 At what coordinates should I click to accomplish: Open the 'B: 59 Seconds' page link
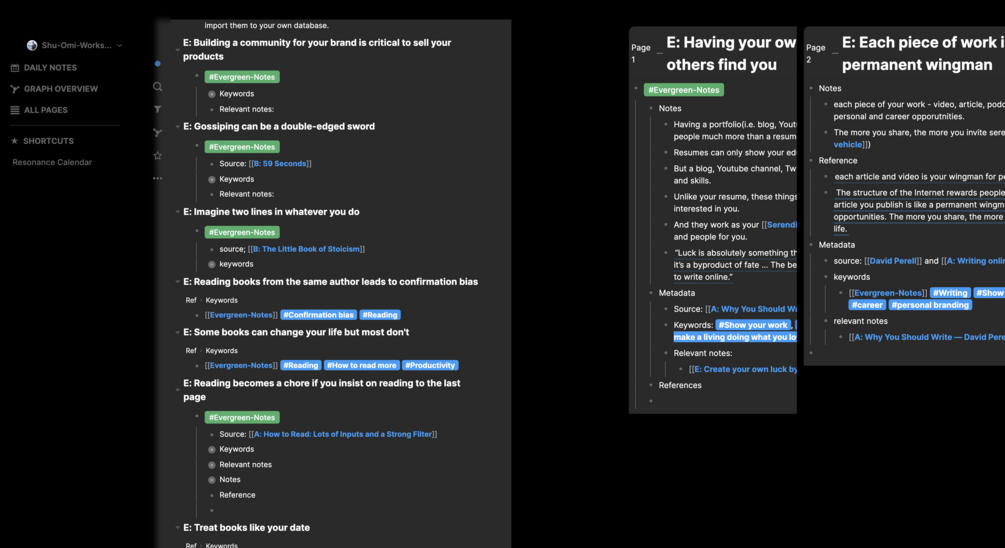pos(280,163)
